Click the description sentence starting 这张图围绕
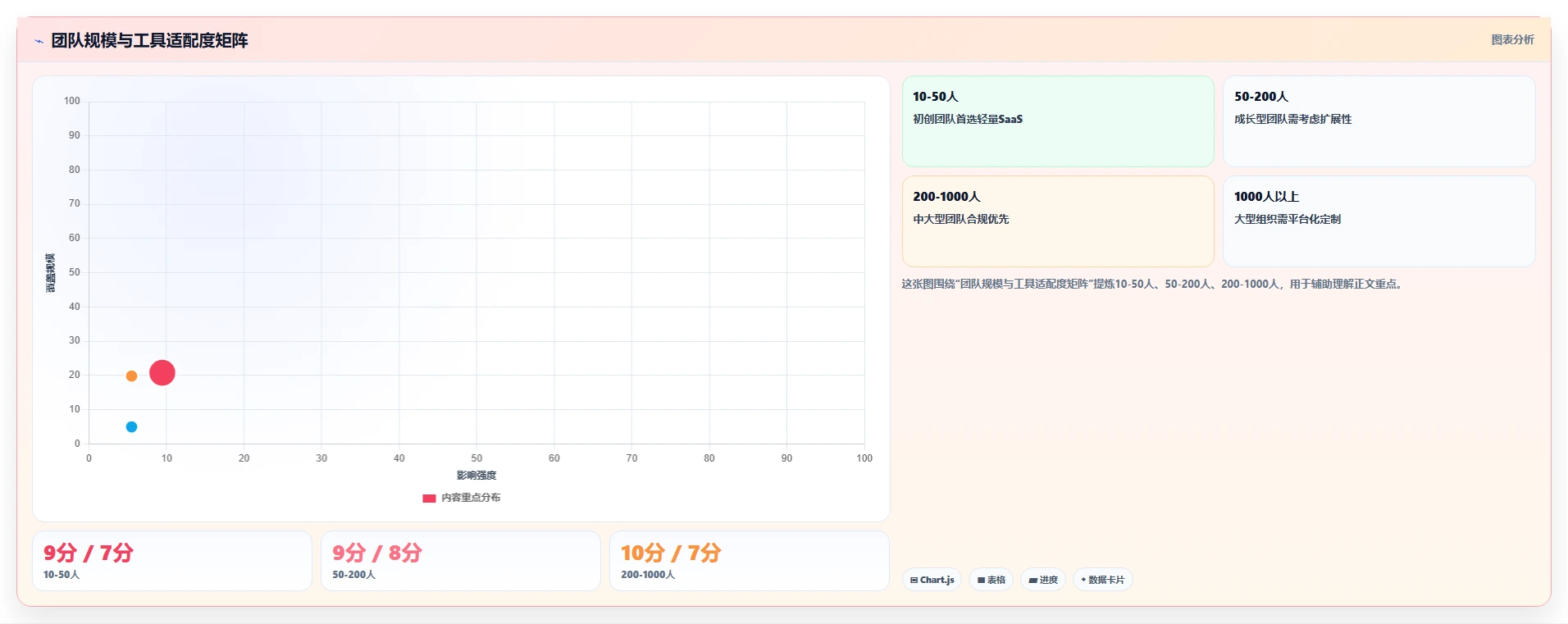 [1152, 285]
